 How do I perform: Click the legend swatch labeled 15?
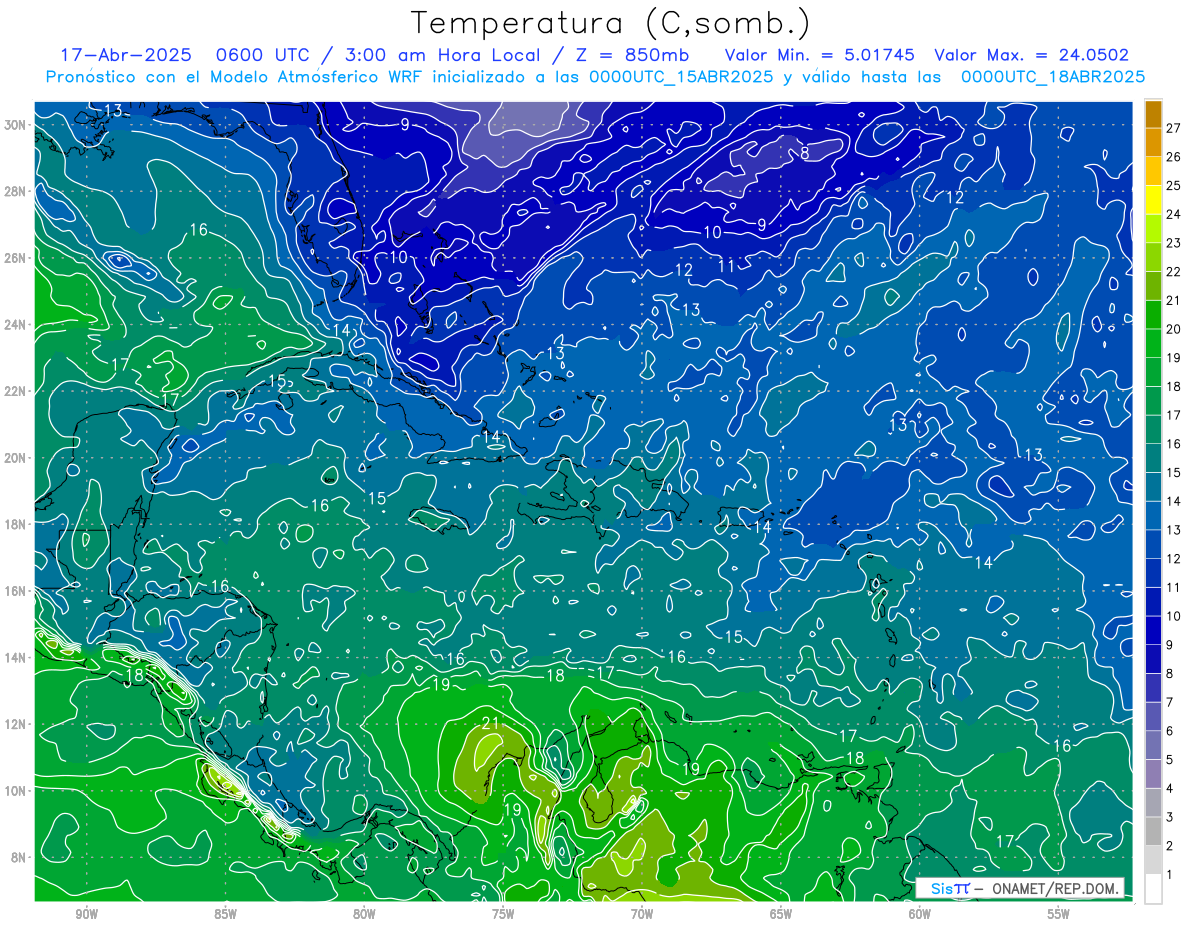(x=1153, y=458)
